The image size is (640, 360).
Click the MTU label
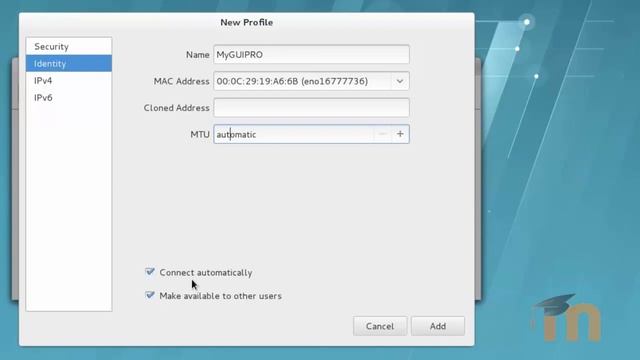click(200, 134)
